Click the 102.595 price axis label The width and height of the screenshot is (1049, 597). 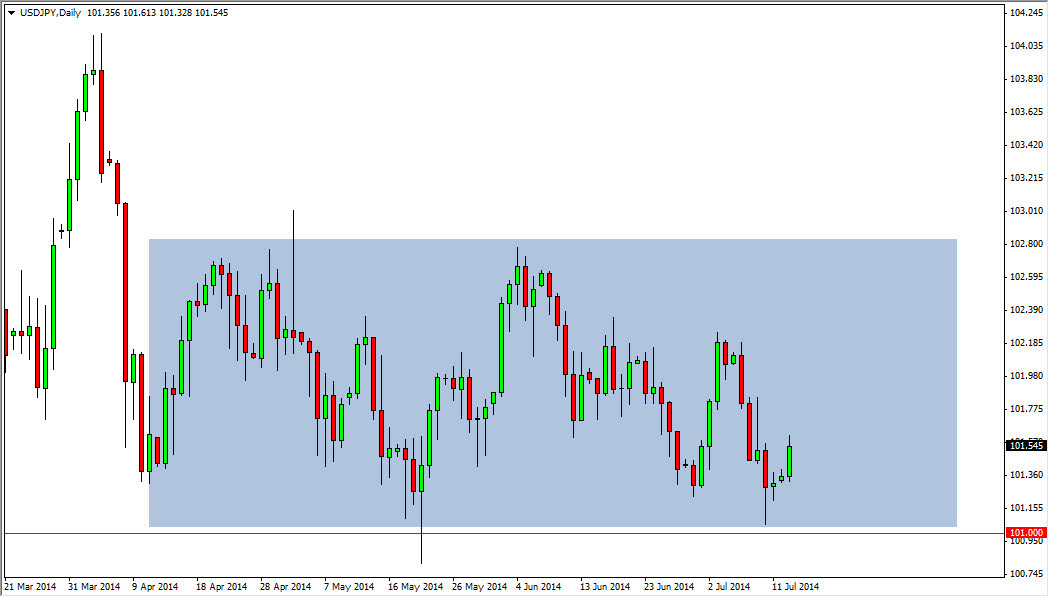click(x=1026, y=276)
